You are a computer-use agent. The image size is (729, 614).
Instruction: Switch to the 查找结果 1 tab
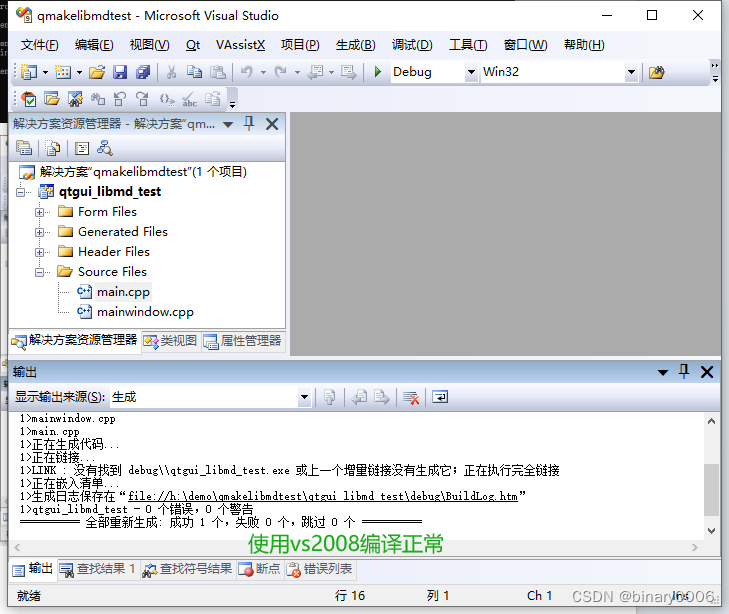pos(98,569)
